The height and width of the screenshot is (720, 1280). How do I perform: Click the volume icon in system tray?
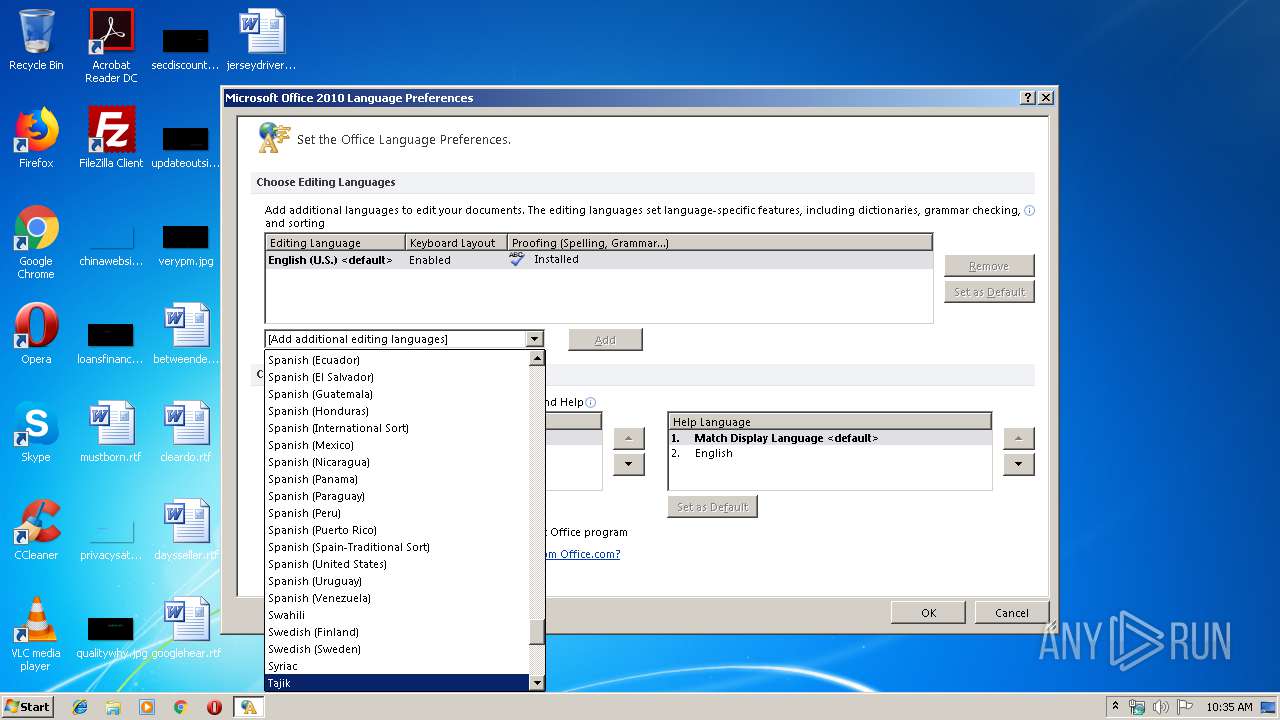pyautogui.click(x=1161, y=707)
